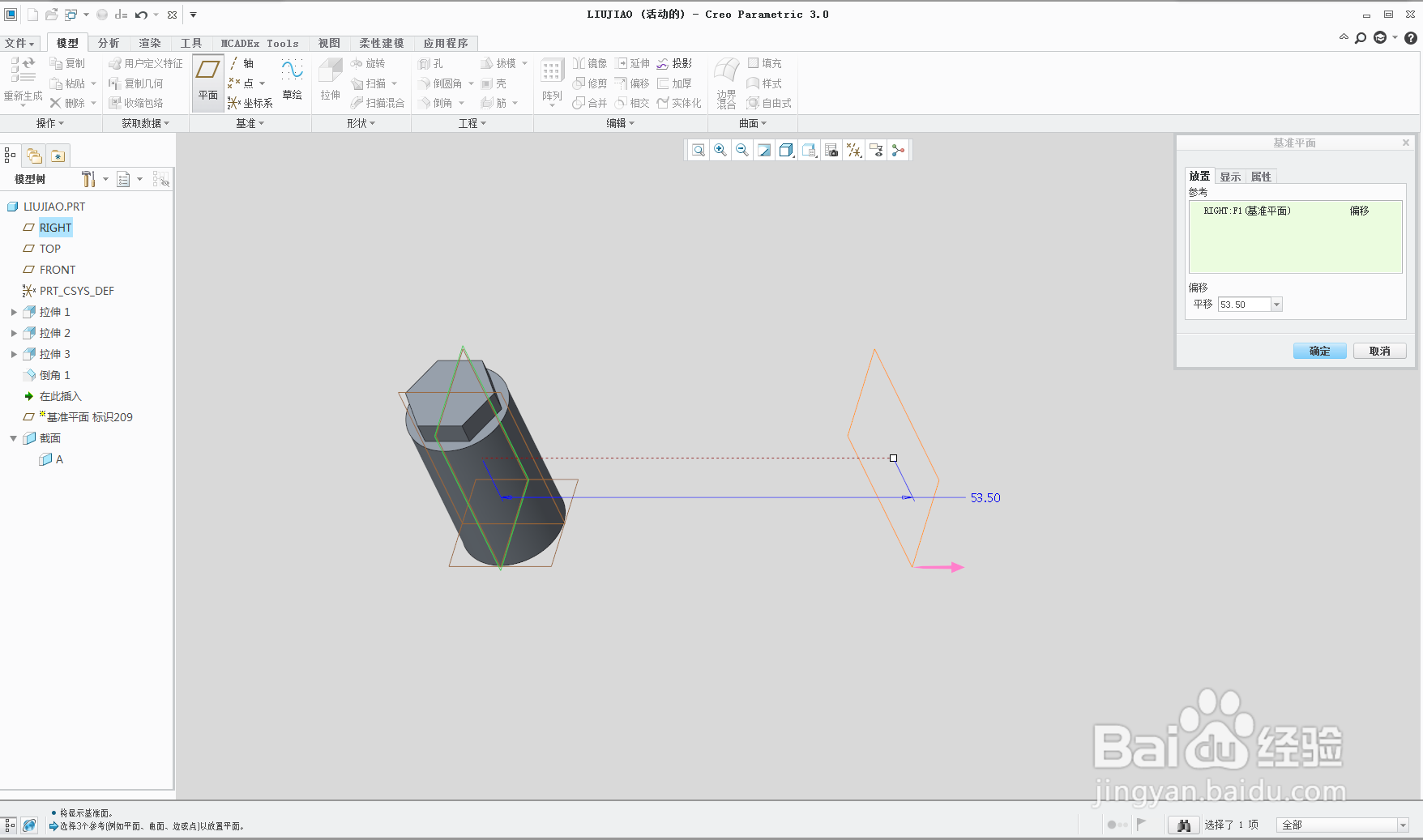Expand the 基准 group dropdown
Screen dimensions: 1423x840
click(250, 123)
